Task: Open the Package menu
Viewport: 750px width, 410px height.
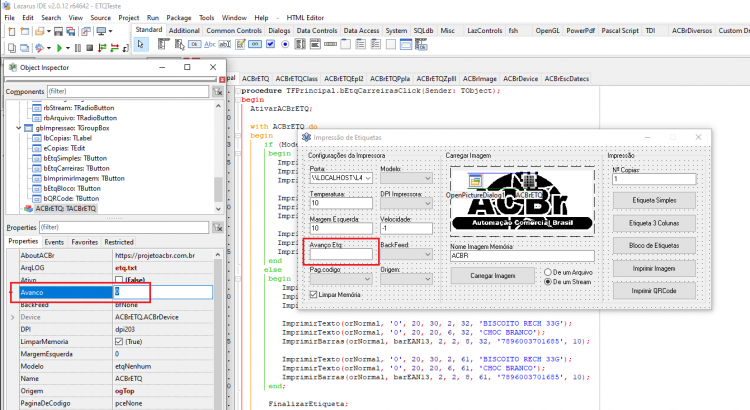Action: [x=178, y=18]
